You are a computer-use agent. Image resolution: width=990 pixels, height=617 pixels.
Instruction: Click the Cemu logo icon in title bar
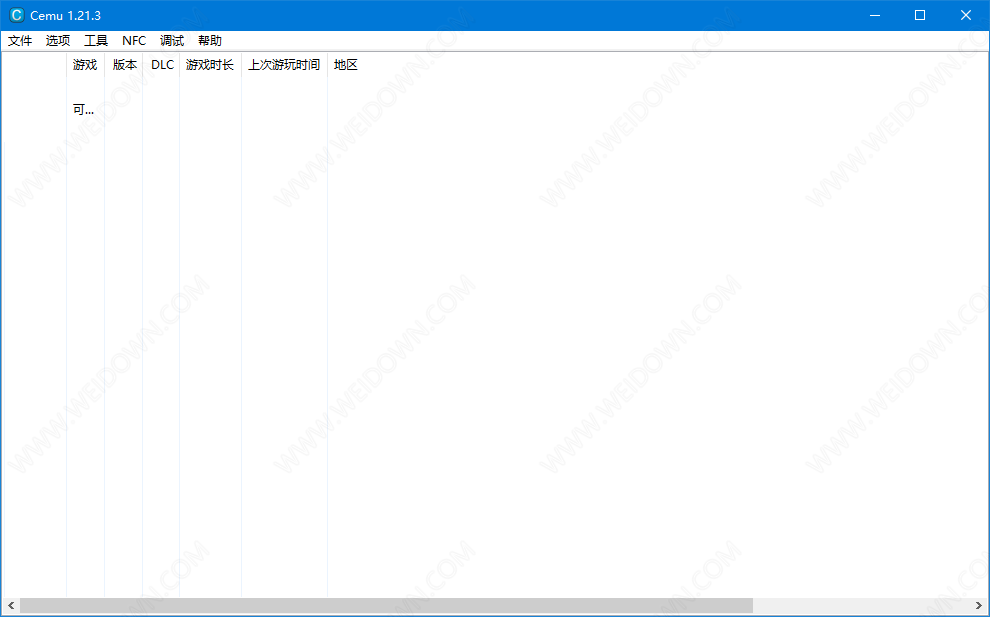16,15
